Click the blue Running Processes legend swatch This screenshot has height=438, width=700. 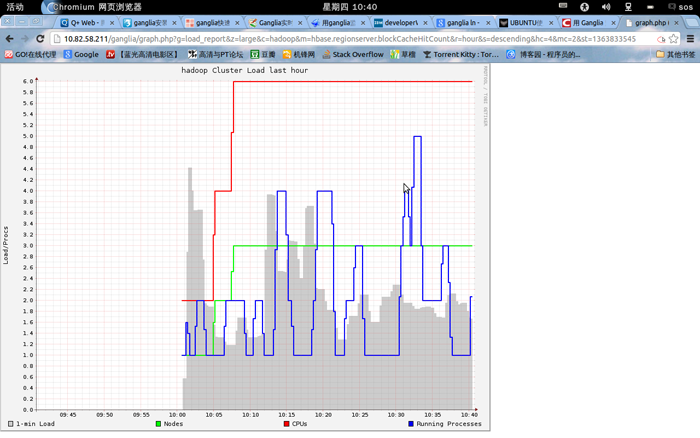[x=411, y=424]
